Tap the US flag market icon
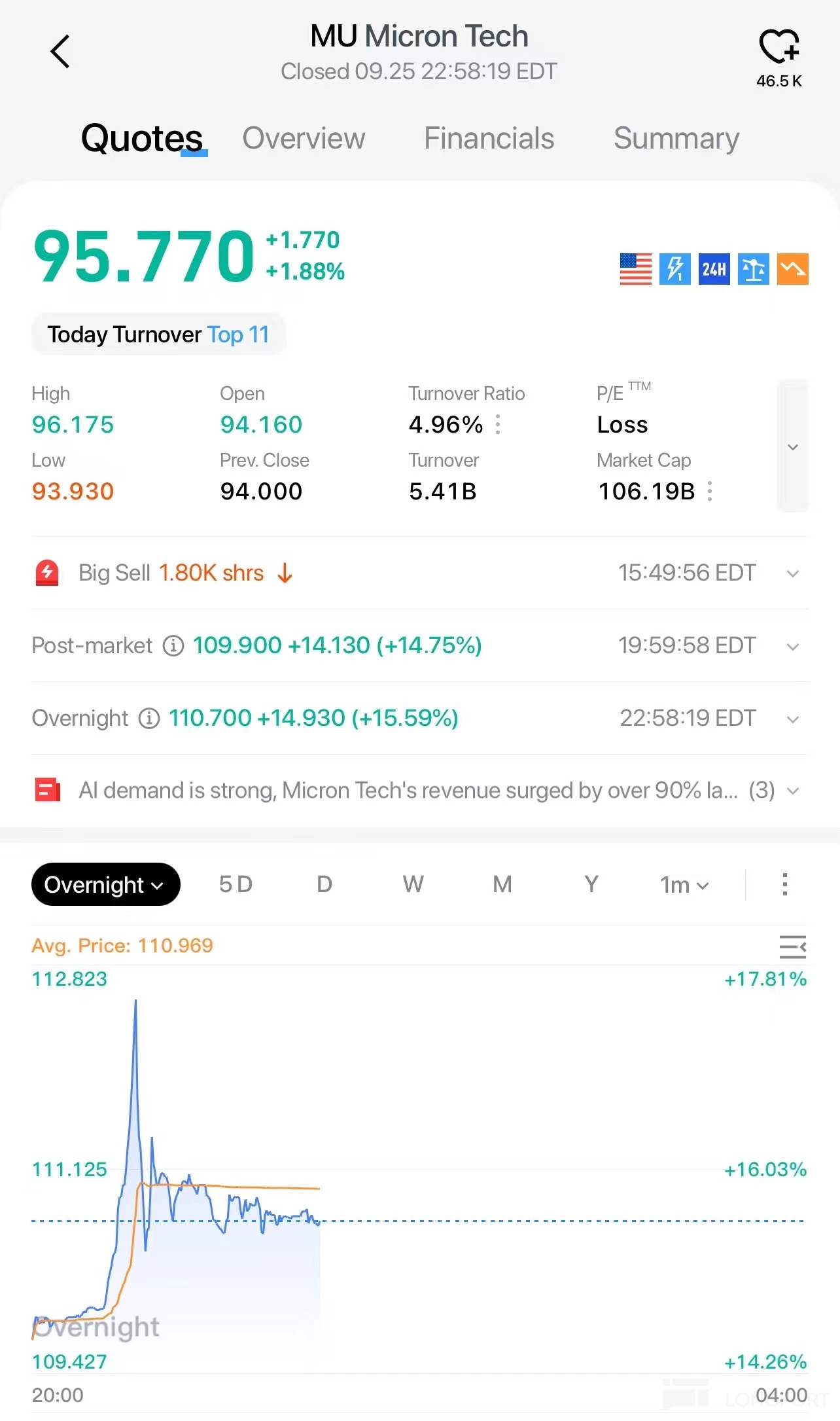Viewport: 840px width, 1421px height. (x=635, y=269)
